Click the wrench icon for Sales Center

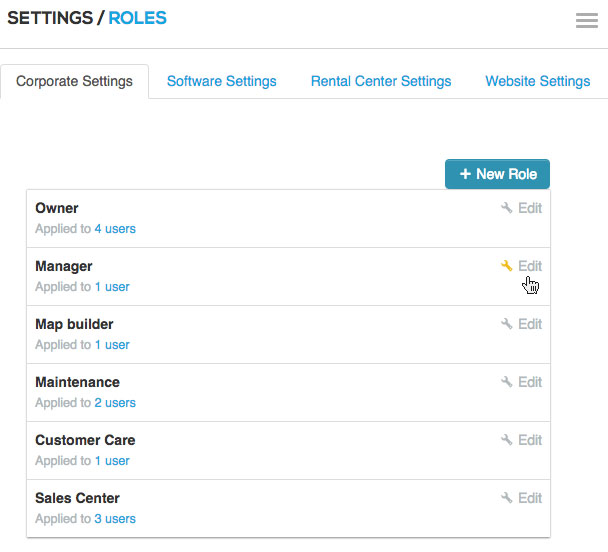507,498
